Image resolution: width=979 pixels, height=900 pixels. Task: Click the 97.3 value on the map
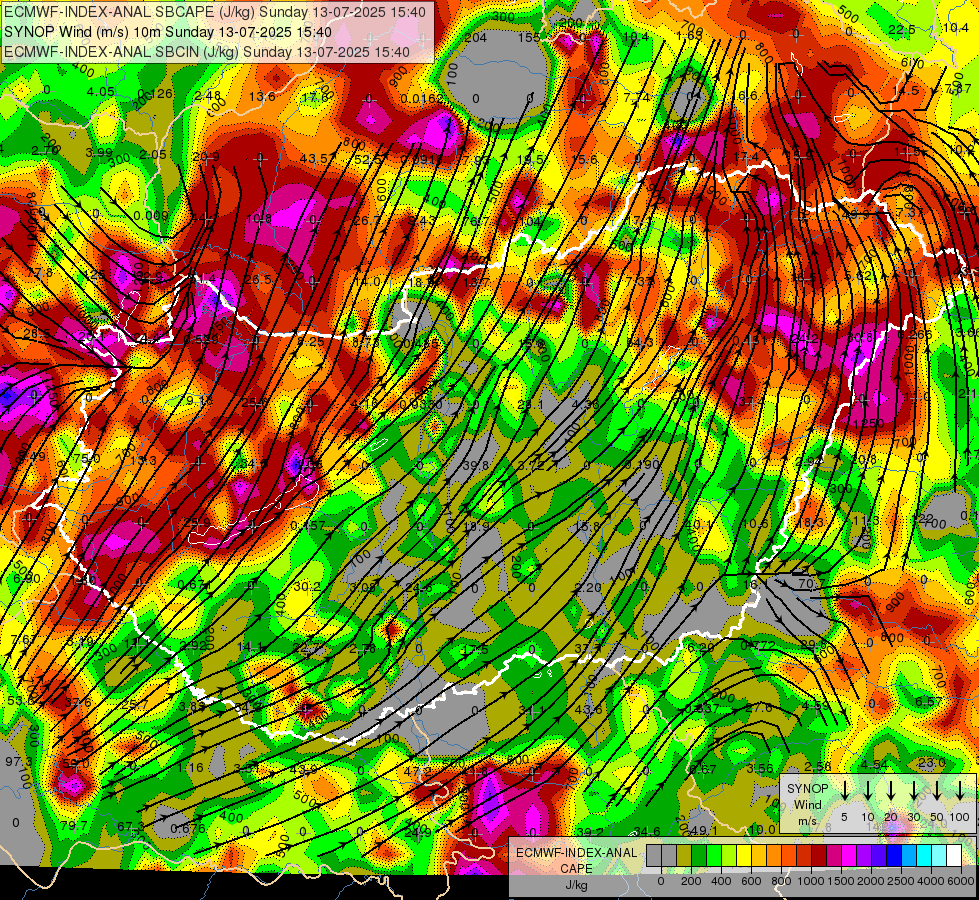[19, 761]
